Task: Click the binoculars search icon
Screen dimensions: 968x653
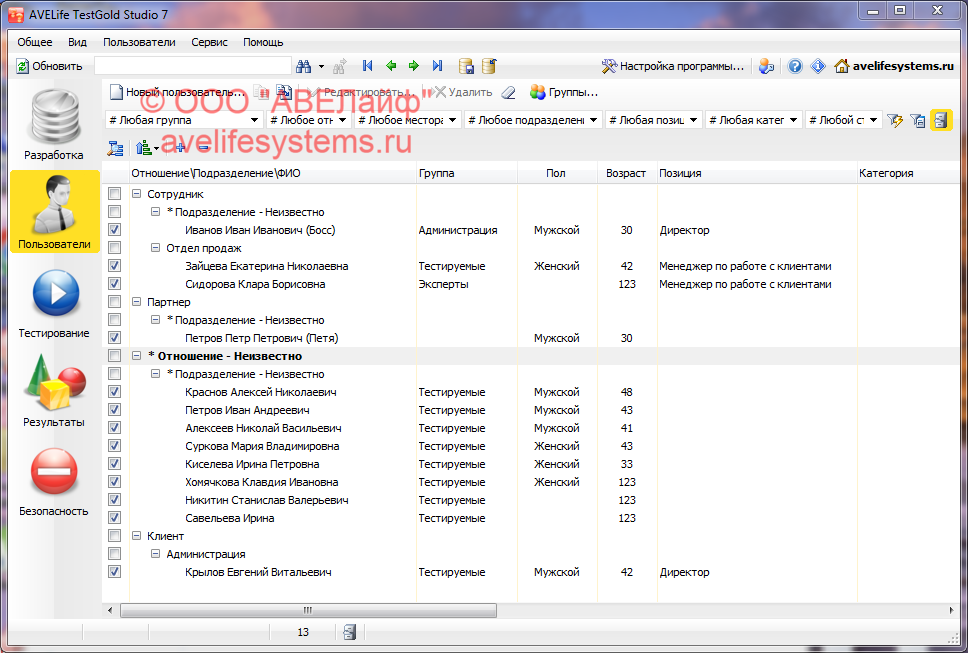Action: point(306,66)
